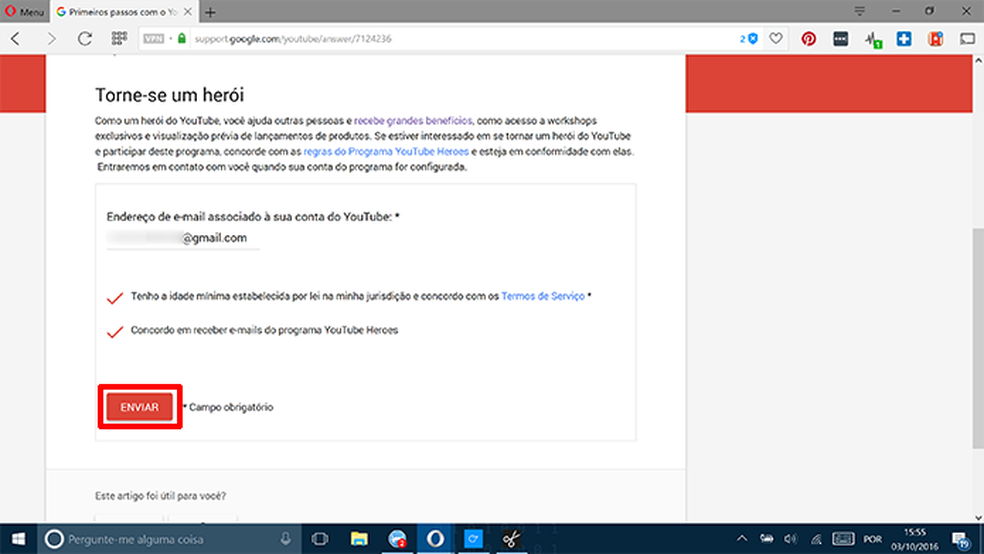Open the battery status tray icon

[767, 539]
